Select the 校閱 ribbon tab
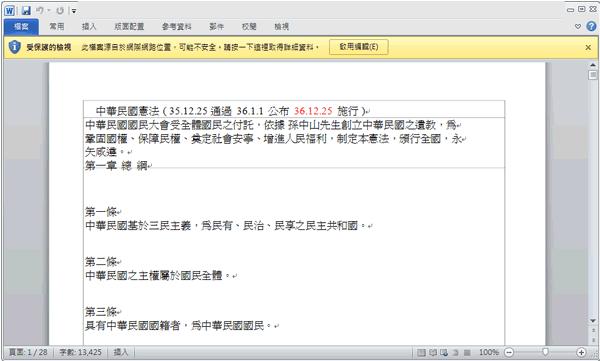Image resolution: width=600 pixels, height=361 pixels. coord(249,27)
